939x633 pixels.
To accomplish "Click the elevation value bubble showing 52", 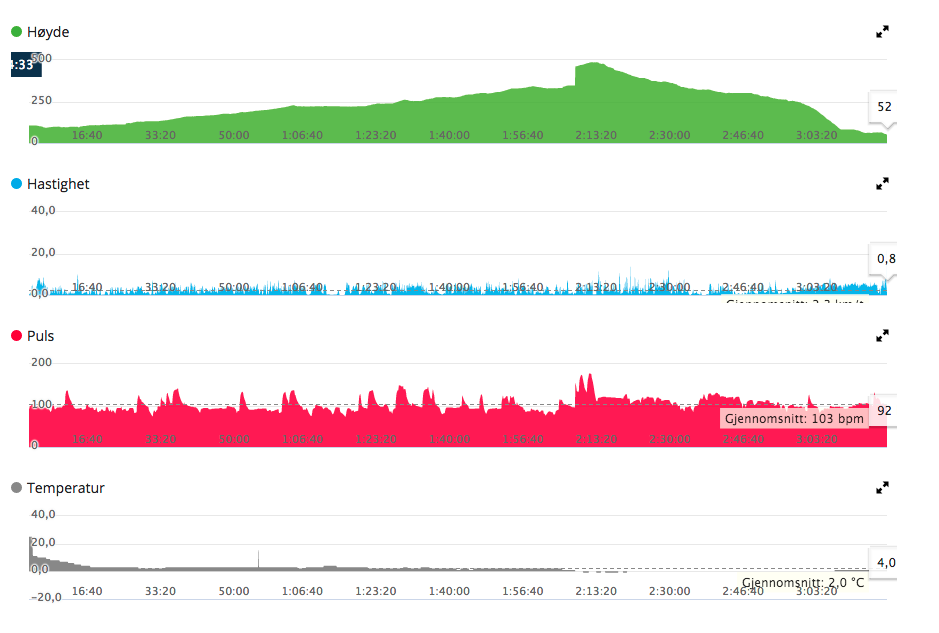I will click(883, 107).
